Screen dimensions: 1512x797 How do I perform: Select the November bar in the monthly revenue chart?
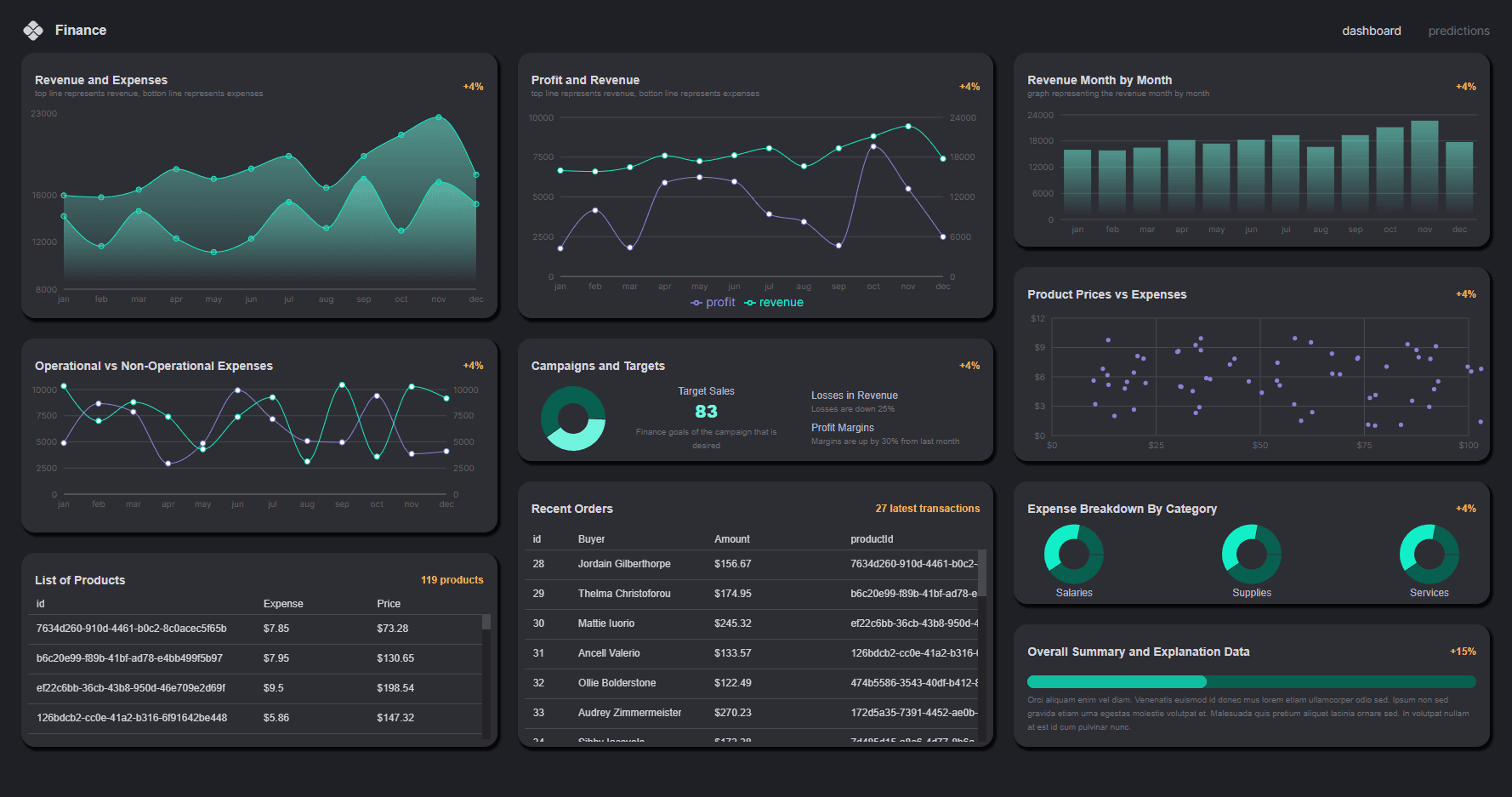coord(1424,166)
